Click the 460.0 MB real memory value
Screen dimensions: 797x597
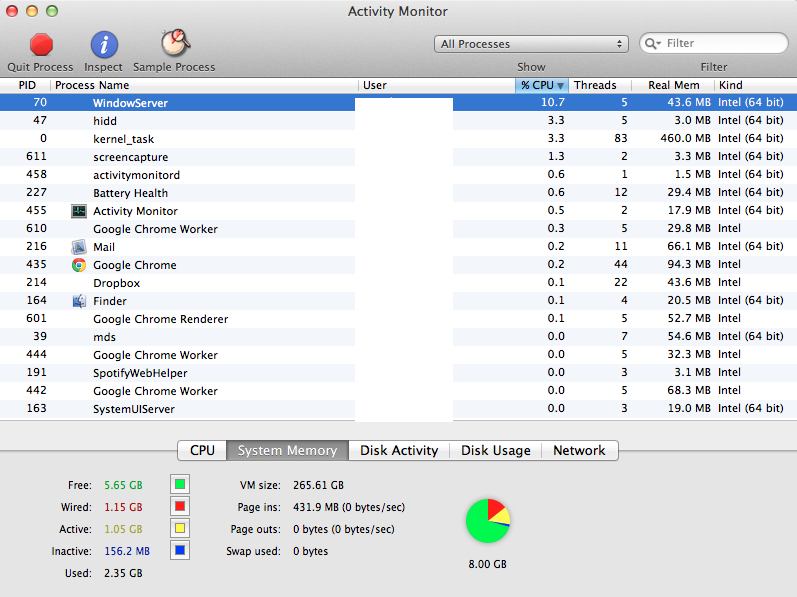[685, 138]
